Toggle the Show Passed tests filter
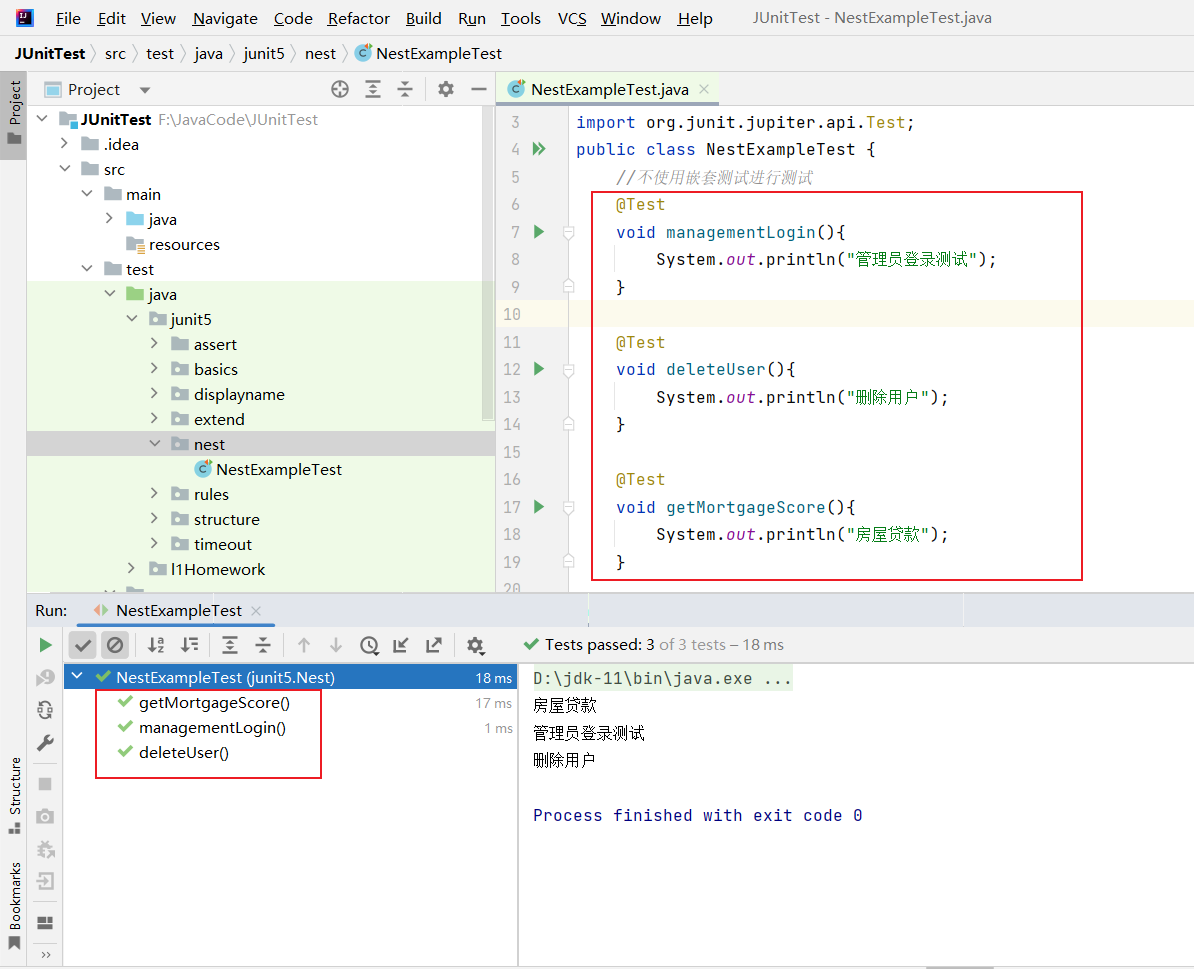The width and height of the screenshot is (1194, 969). click(83, 645)
